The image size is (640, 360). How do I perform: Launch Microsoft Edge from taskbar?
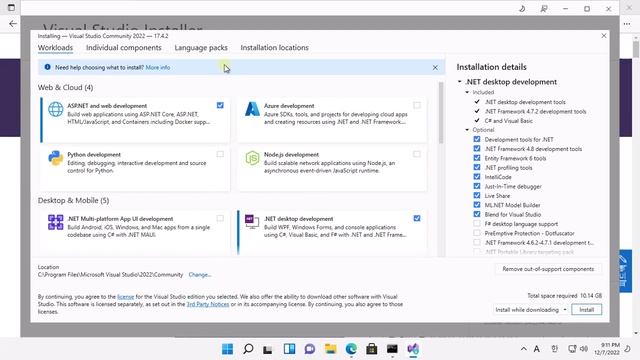(x=351, y=349)
